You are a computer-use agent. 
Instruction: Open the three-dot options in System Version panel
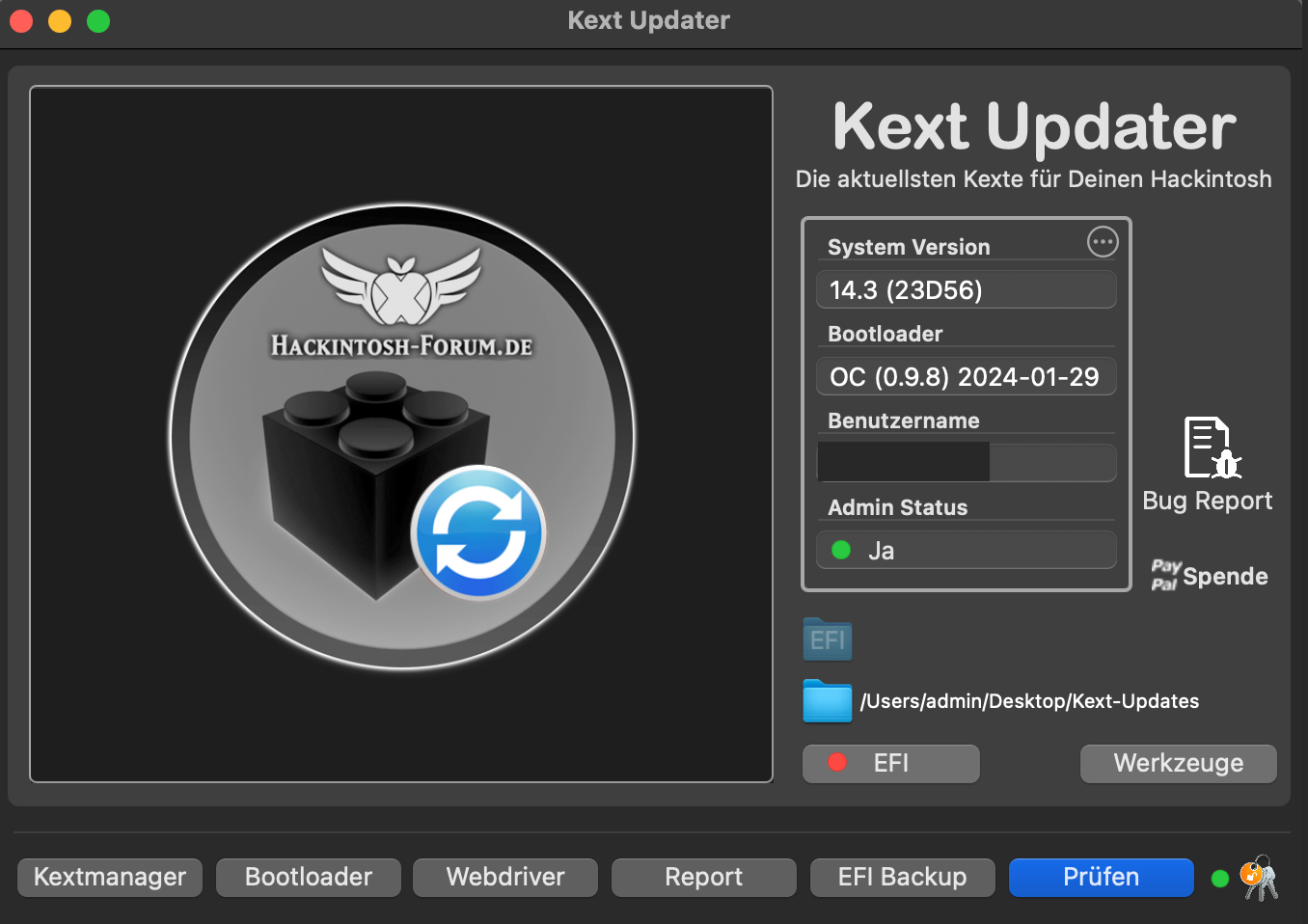[x=1103, y=241]
